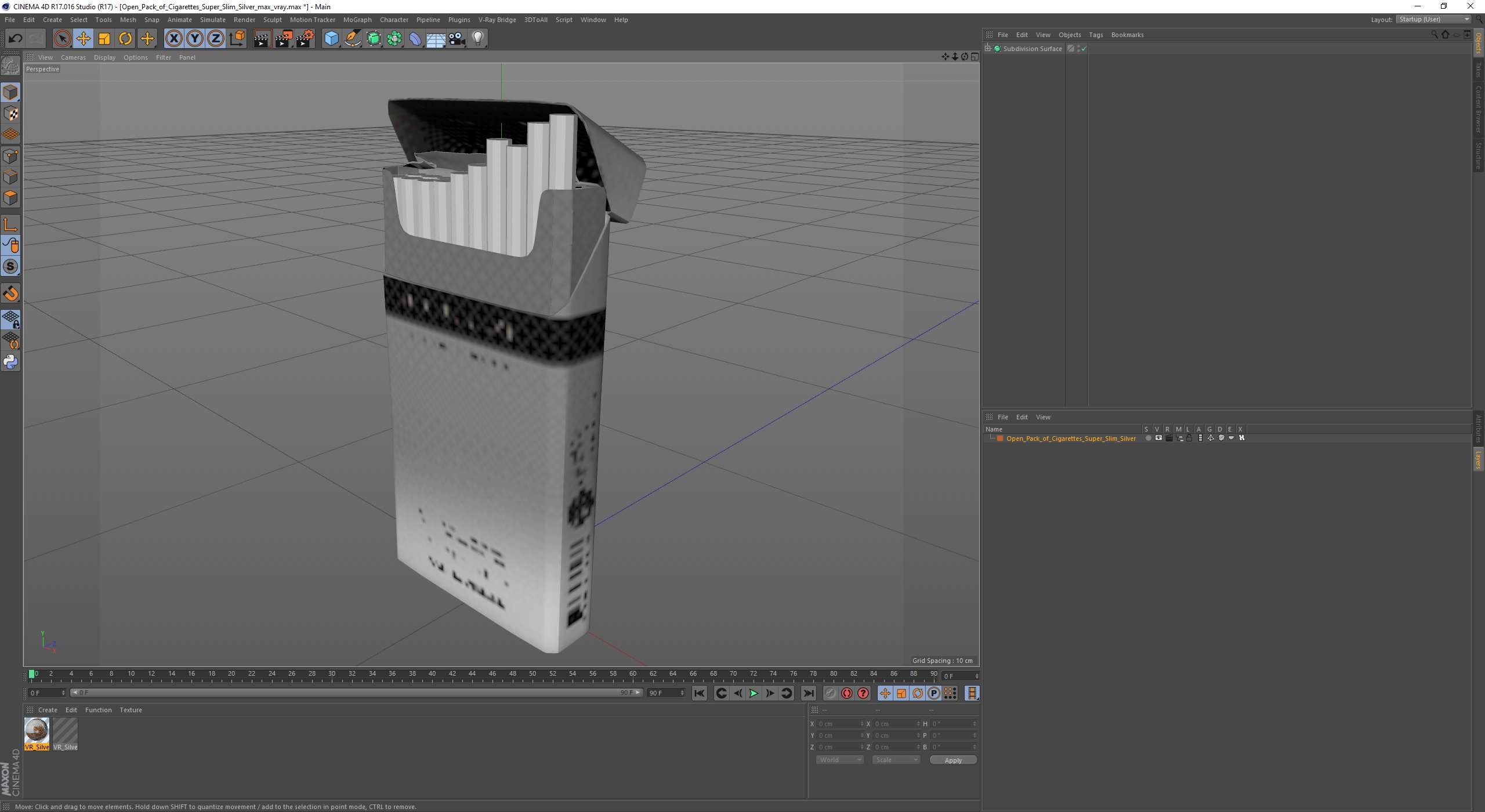Switch to Points mode in sidebar
This screenshot has height=812, width=1485.
tap(10, 155)
